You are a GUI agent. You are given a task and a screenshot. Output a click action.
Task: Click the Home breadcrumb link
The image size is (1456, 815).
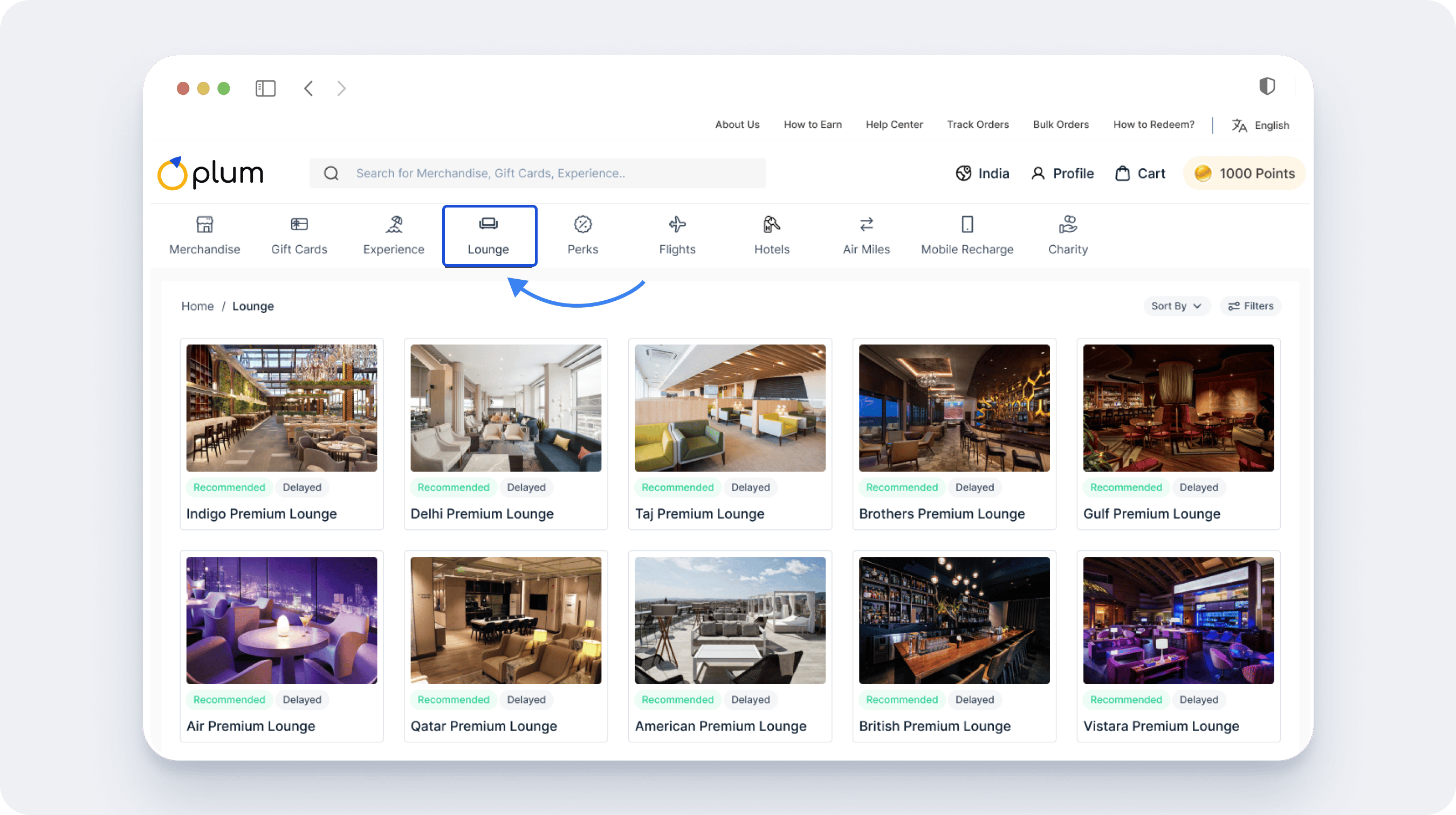pos(197,306)
